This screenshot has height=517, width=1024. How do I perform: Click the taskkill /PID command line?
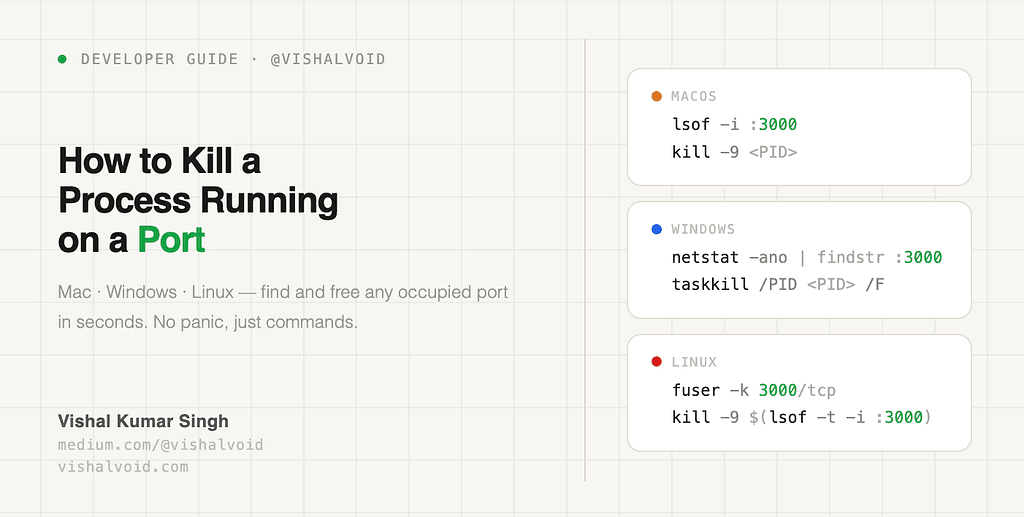(778, 285)
